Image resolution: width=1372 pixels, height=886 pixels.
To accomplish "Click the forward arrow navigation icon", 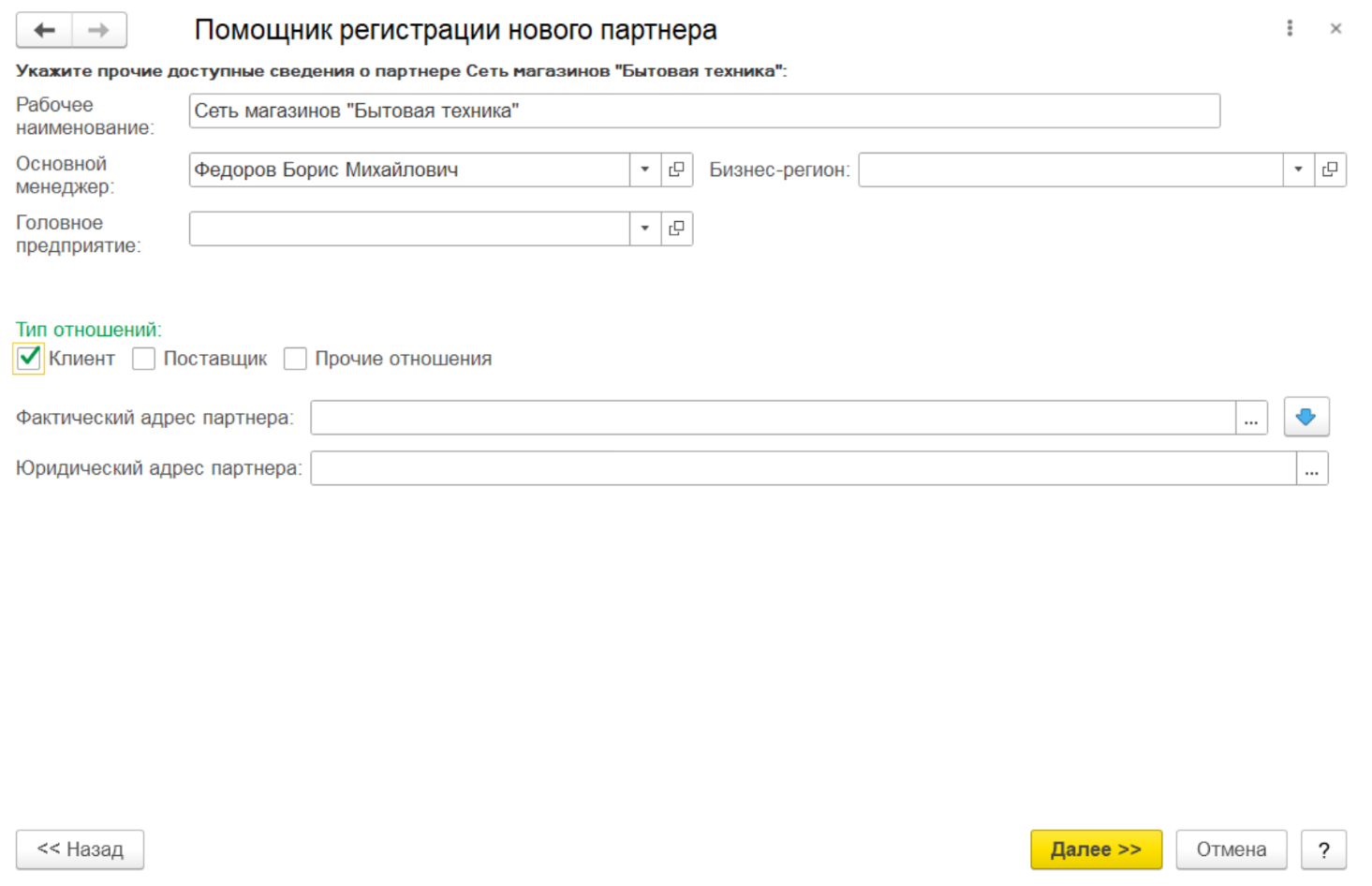I will 98,31.
